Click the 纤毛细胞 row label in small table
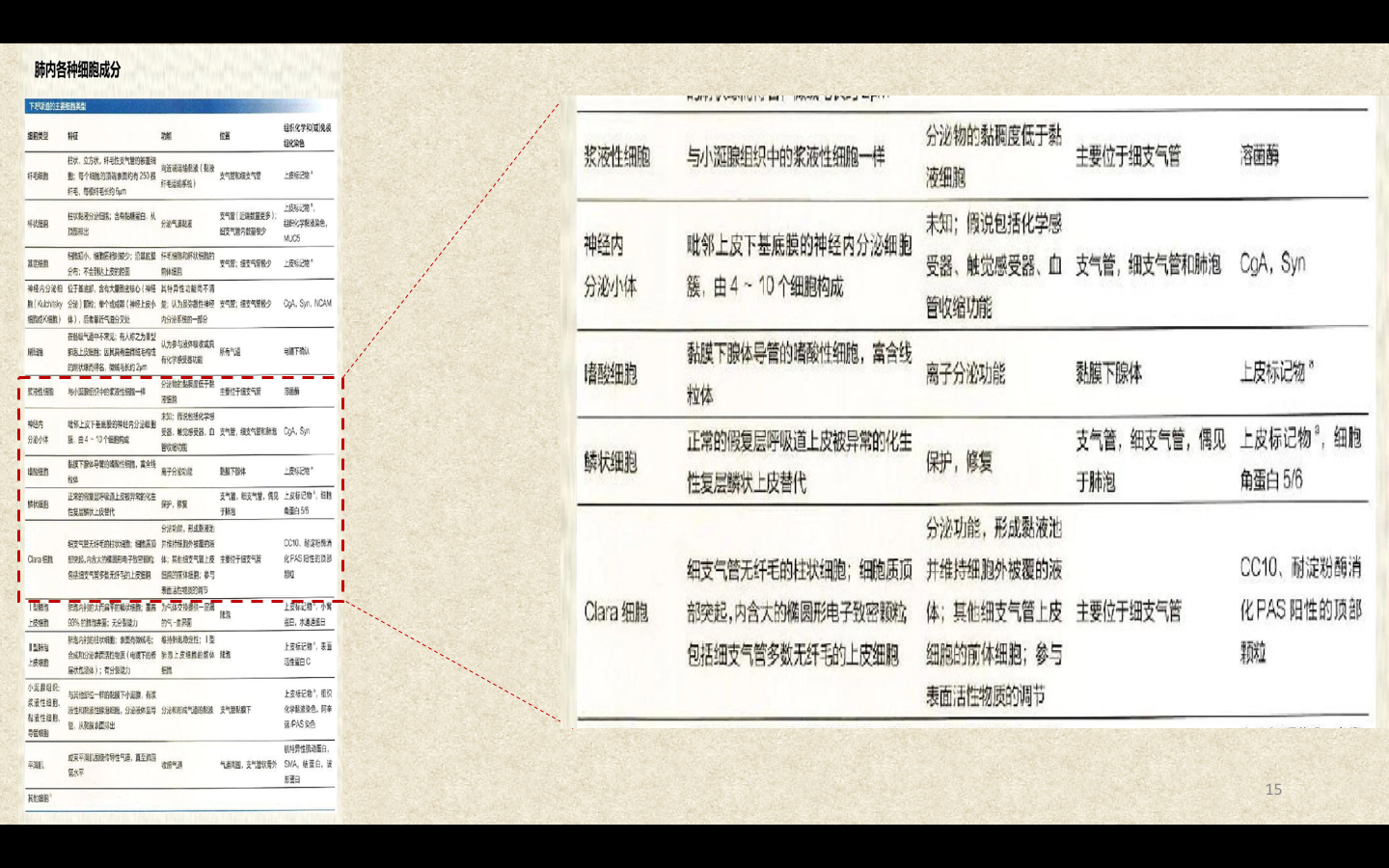The height and width of the screenshot is (868, 1389). 38,176
